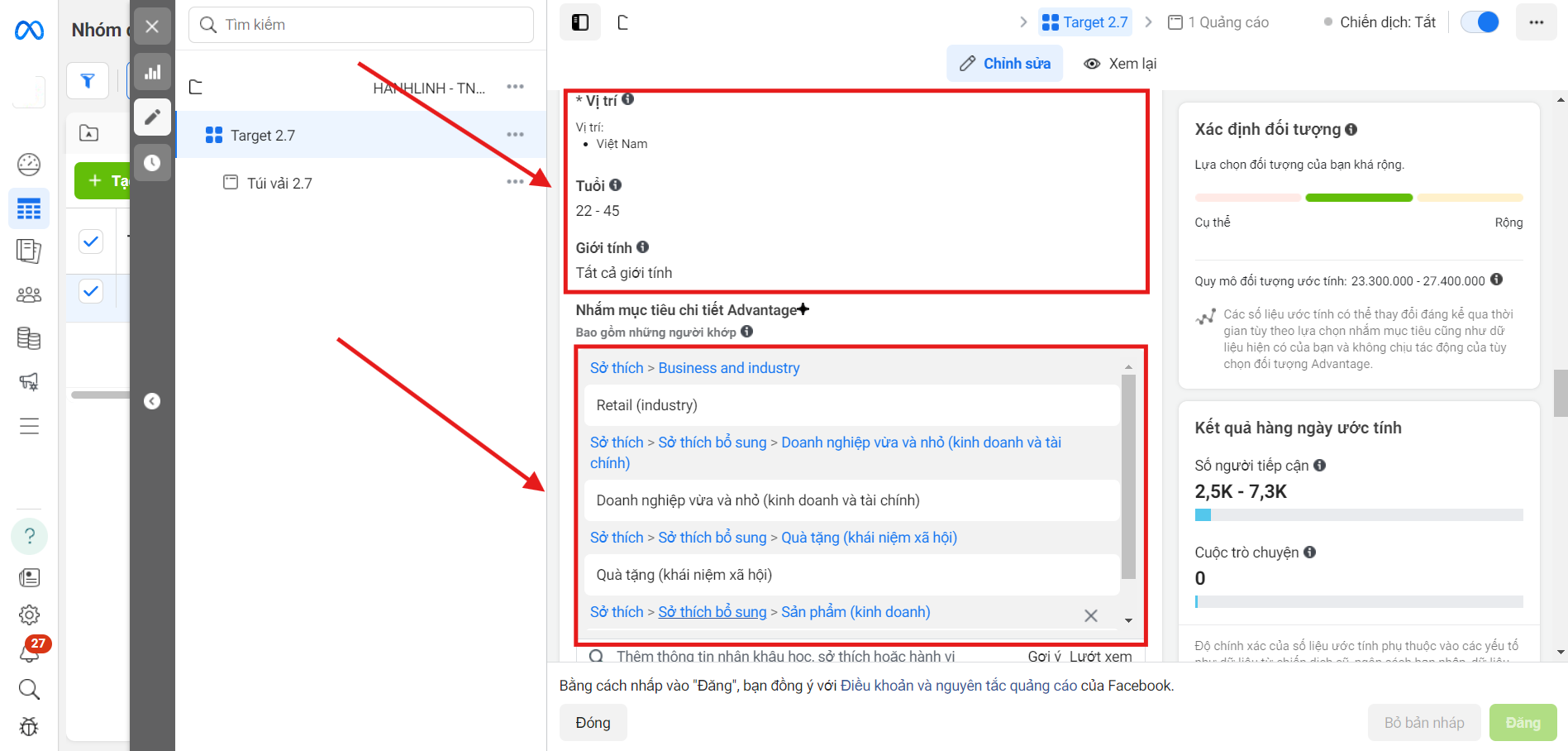Image resolution: width=1568 pixels, height=751 pixels.
Task: Toggle the side panel layout icon
Action: pos(580,22)
